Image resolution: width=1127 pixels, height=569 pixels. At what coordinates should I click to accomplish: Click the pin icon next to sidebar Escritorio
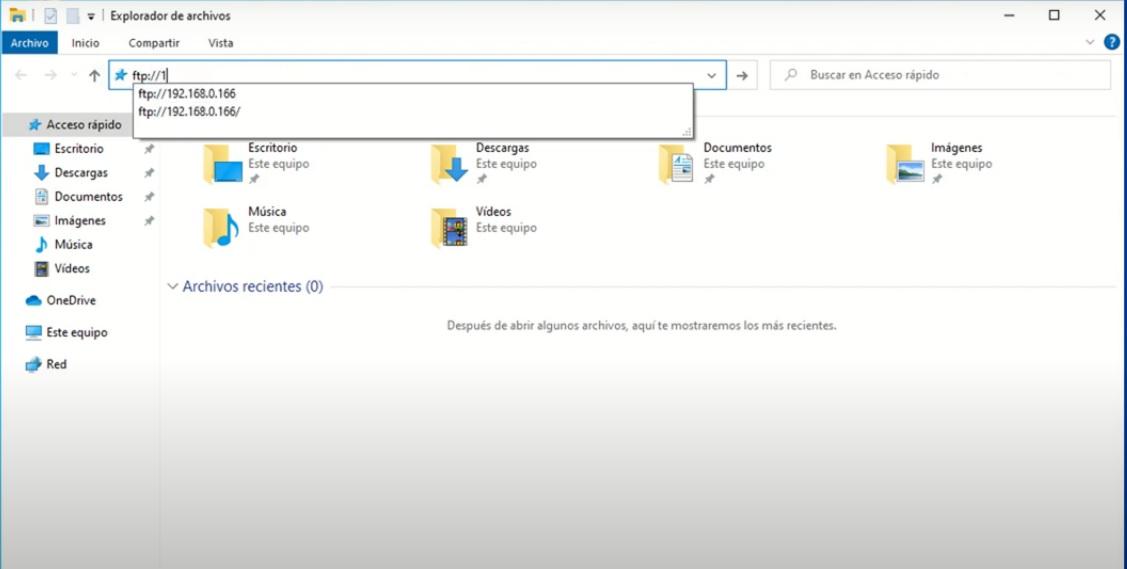[x=149, y=149]
